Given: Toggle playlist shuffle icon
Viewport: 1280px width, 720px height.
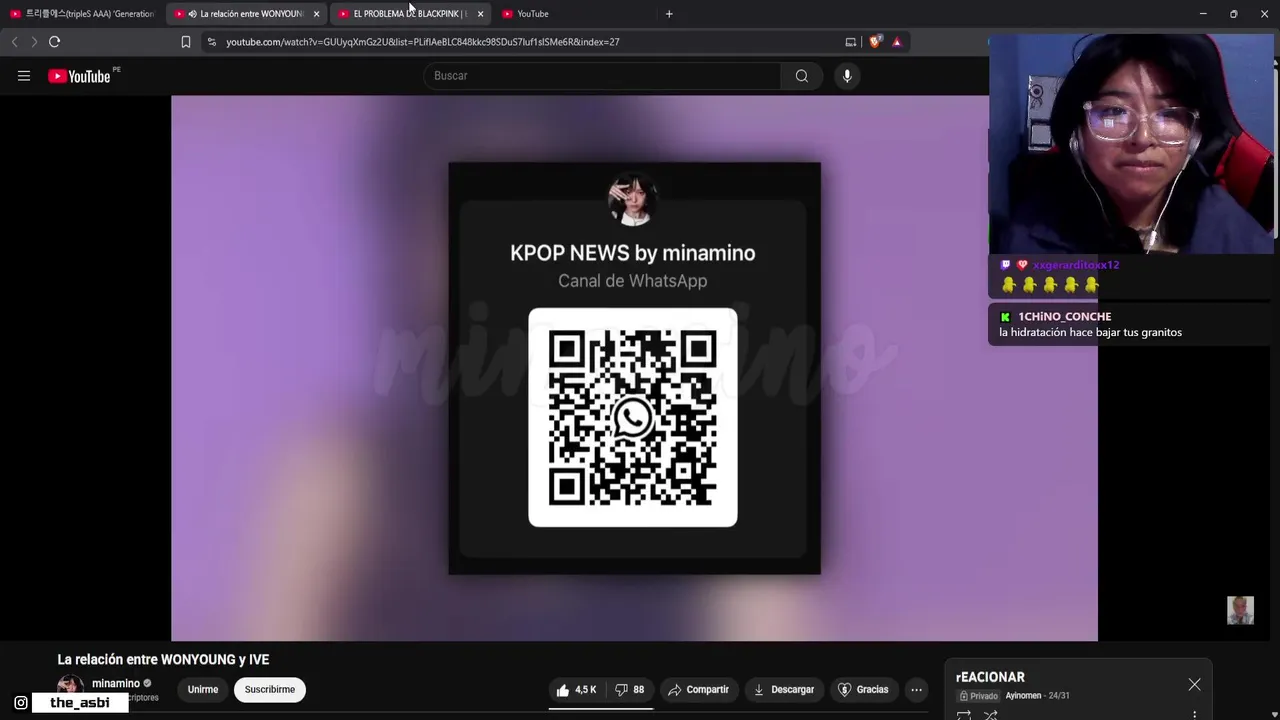Looking at the screenshot, I should tap(990, 715).
